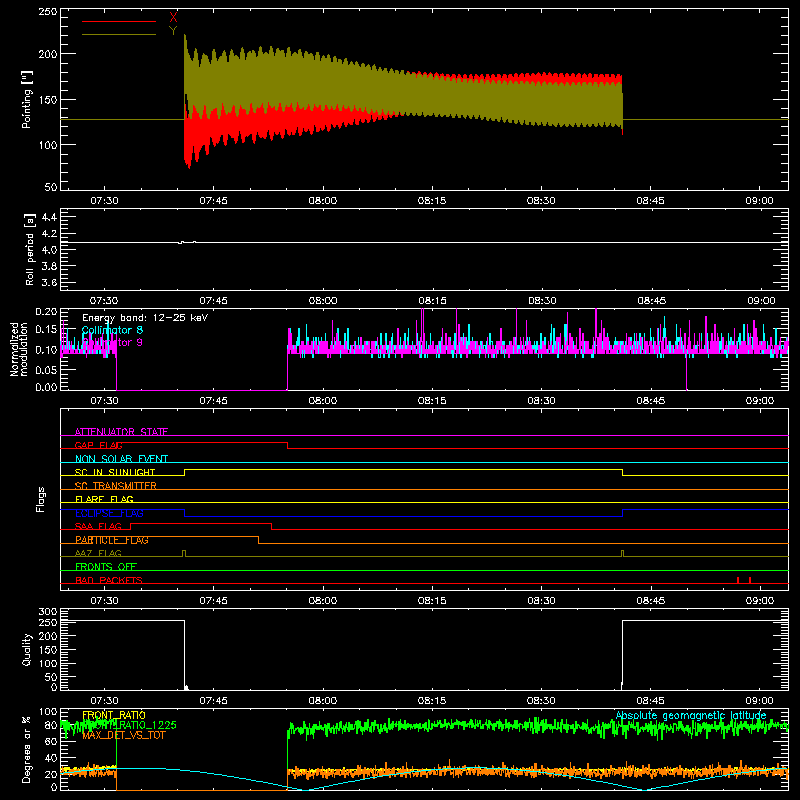Image resolution: width=800 pixels, height=800 pixels.
Task: Click the 09:00 time label under Pointing plot
Action: point(759,201)
